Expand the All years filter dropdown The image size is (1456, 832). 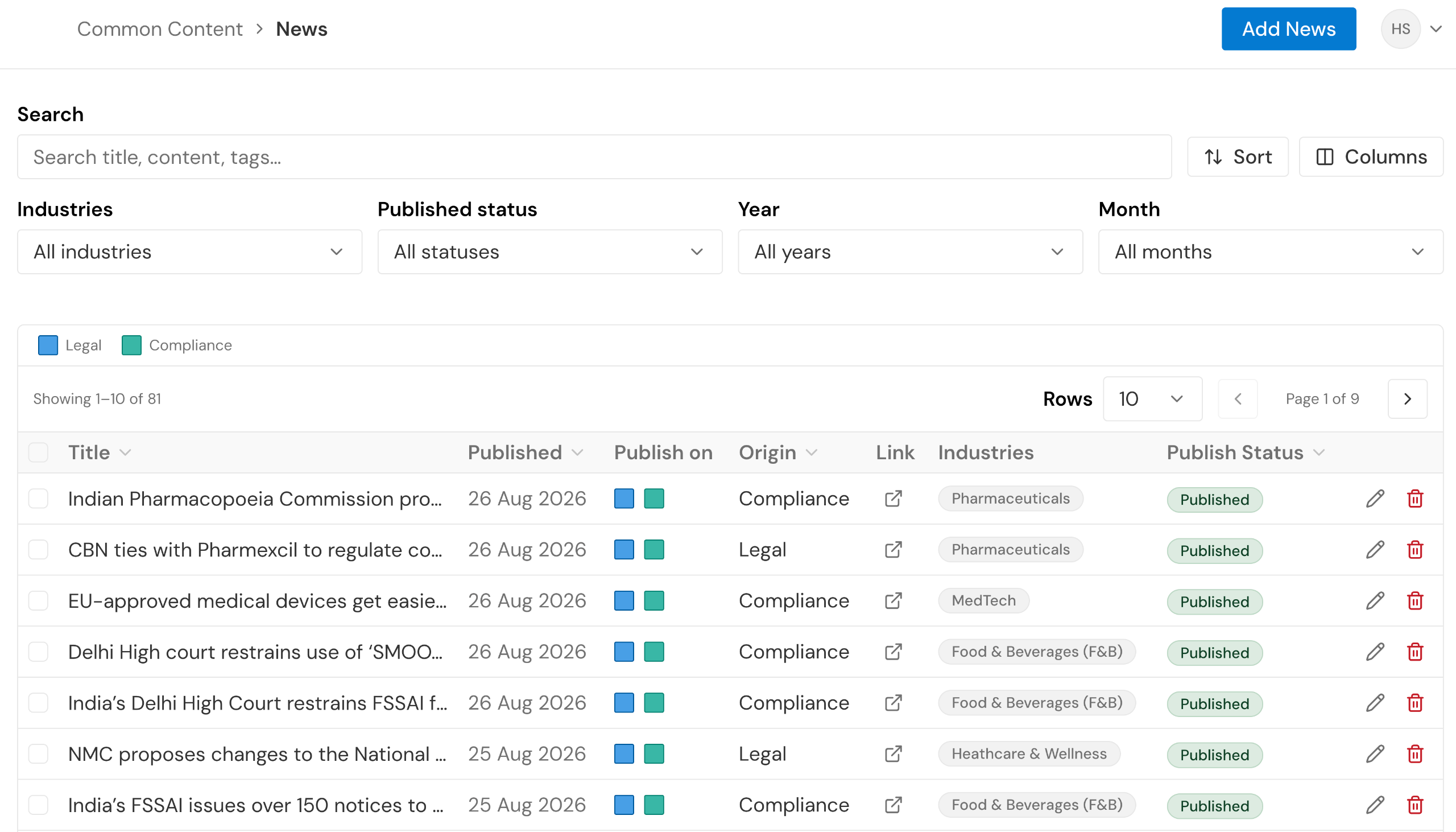click(910, 252)
